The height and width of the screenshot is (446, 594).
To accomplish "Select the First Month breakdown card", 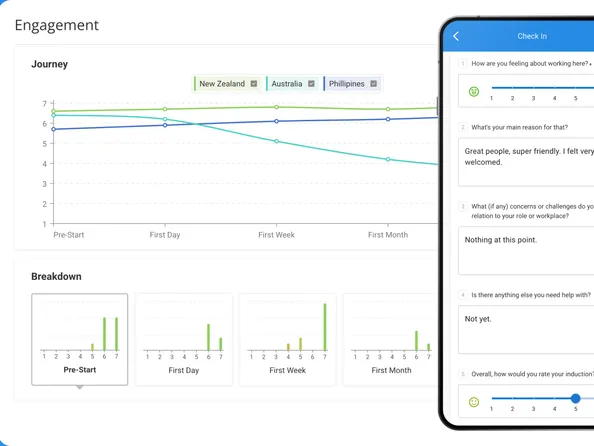I will 391,339.
